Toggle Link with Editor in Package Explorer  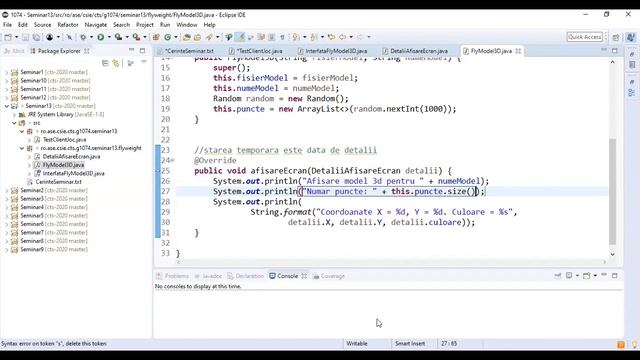tap(116, 63)
